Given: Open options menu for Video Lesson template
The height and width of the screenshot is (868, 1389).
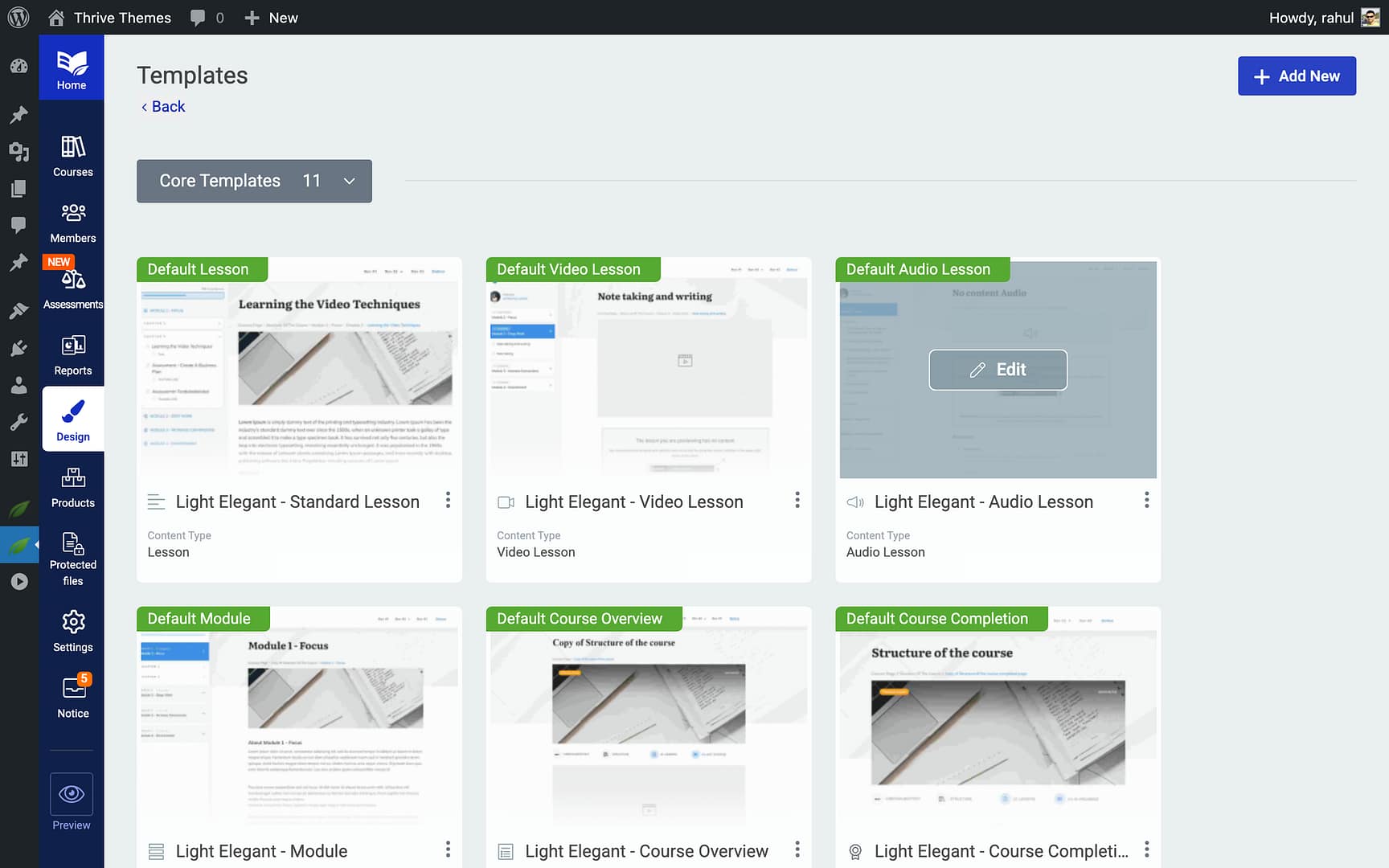Looking at the screenshot, I should 797,500.
